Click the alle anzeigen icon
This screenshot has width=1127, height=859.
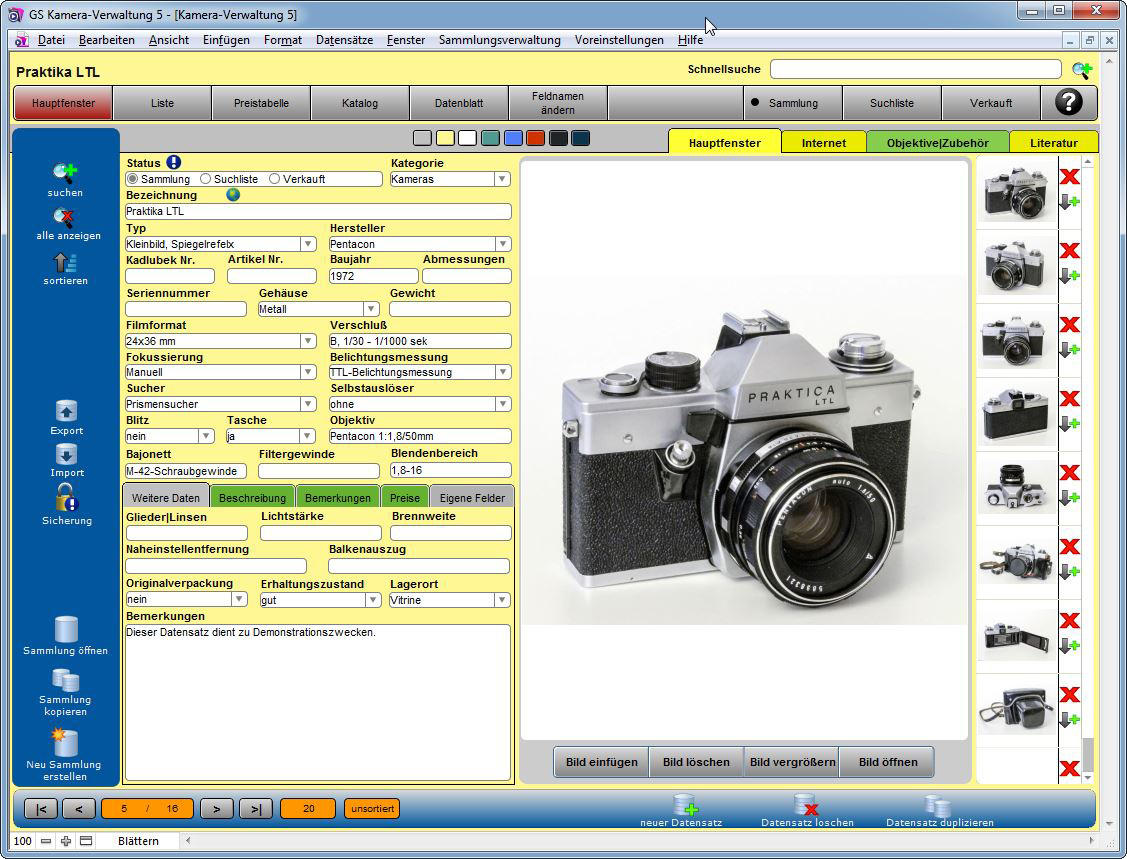click(x=65, y=217)
